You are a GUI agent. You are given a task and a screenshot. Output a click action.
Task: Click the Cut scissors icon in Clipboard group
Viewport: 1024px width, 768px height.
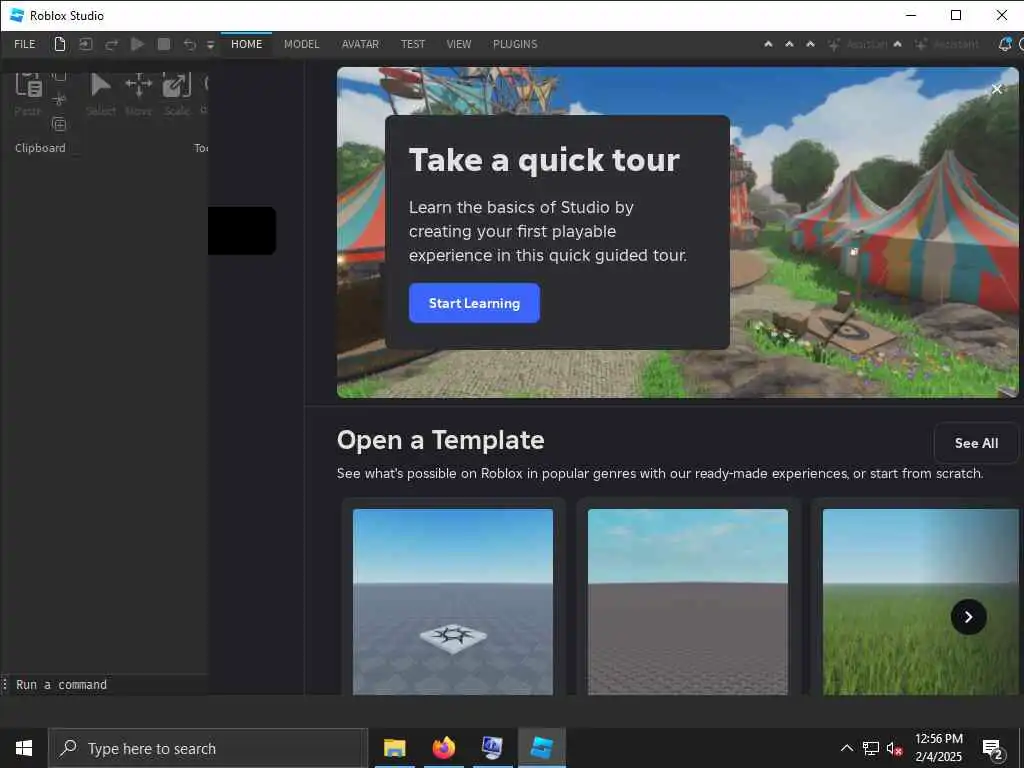click(59, 100)
